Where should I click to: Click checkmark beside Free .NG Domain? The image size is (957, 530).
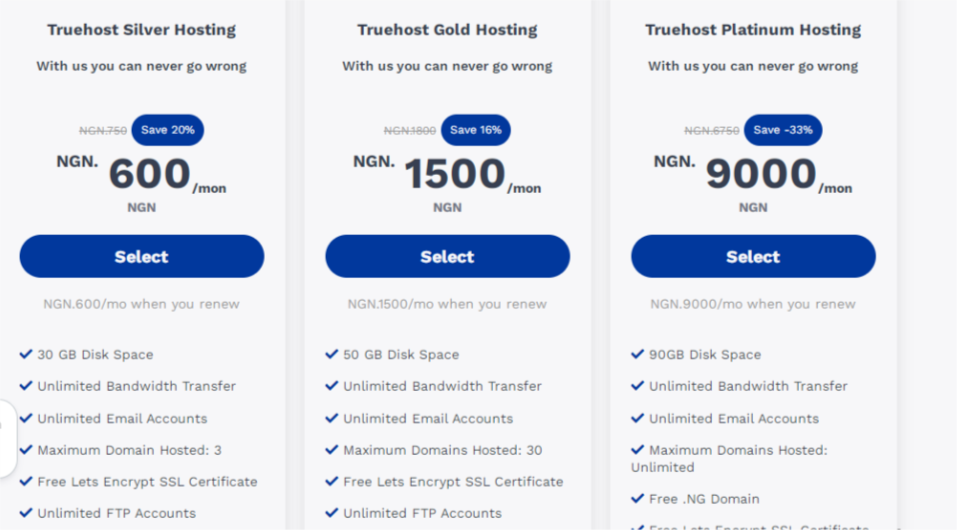637,499
